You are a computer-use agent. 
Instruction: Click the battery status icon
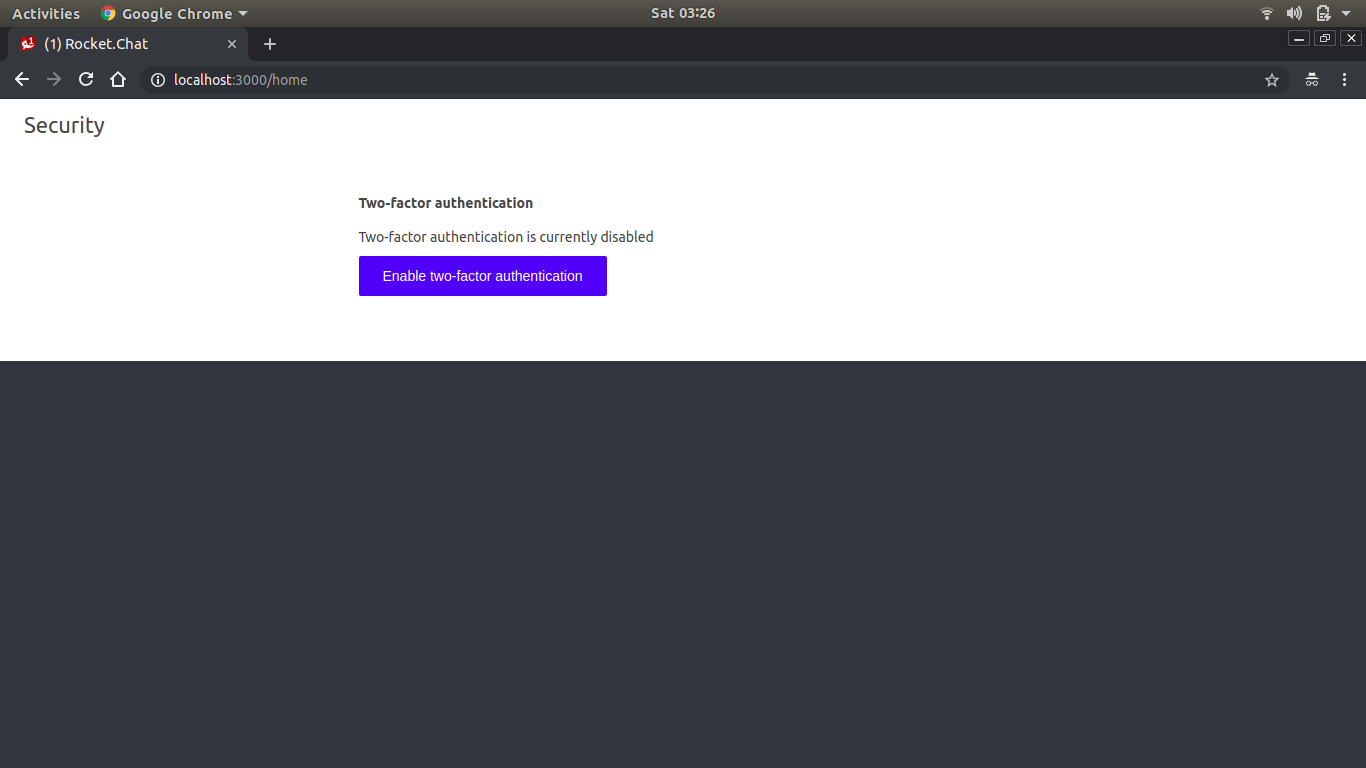point(1322,13)
